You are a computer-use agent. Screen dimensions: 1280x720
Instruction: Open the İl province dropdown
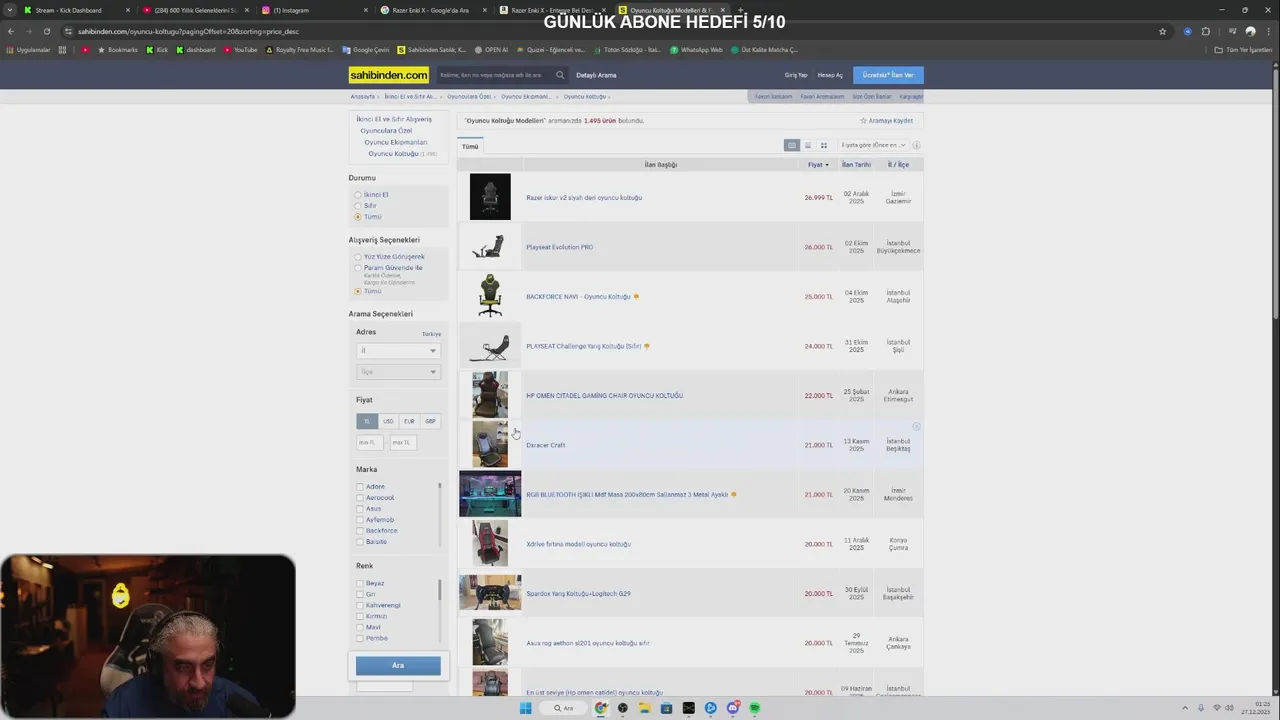(398, 351)
